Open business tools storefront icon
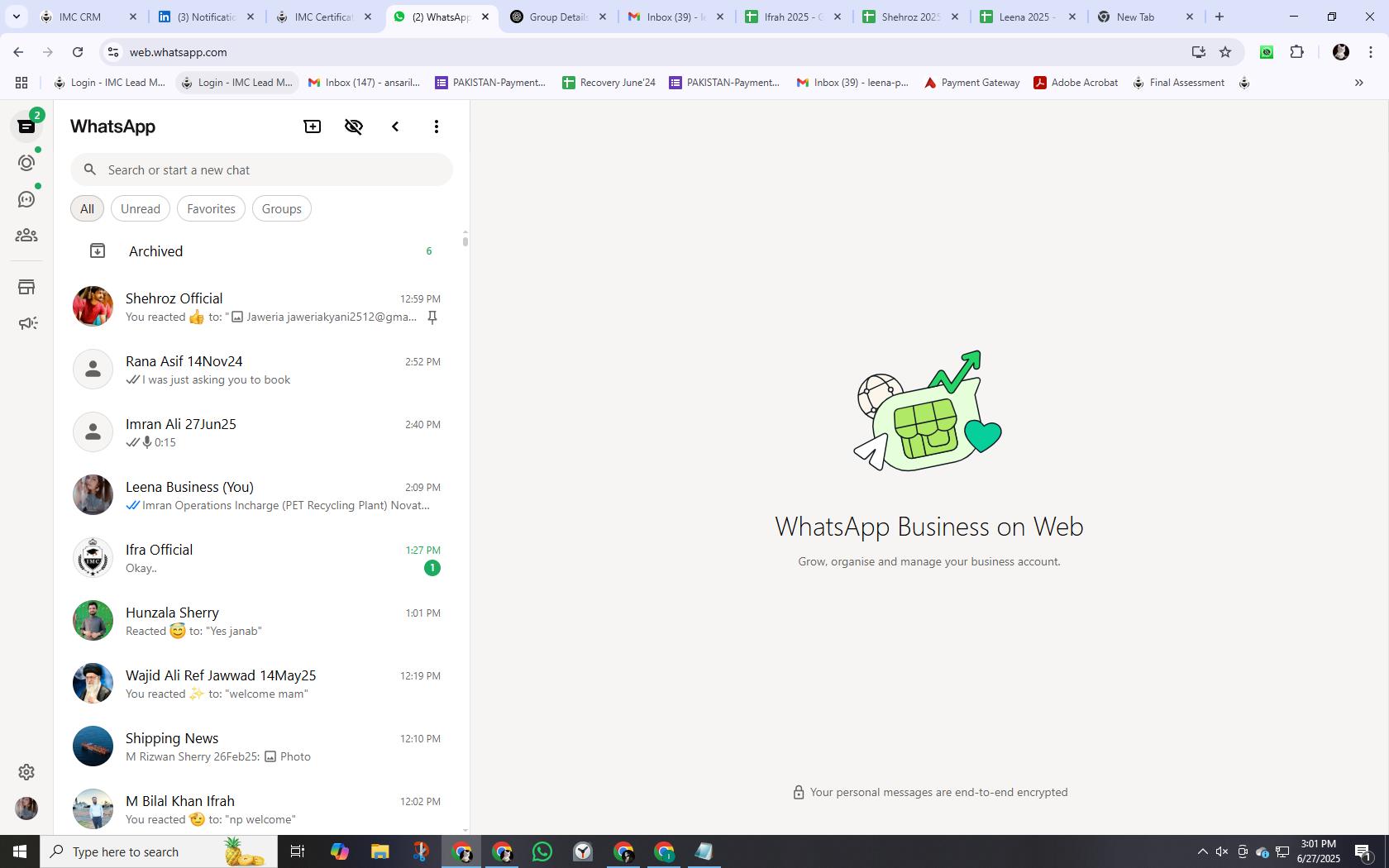The width and height of the screenshot is (1389, 868). [x=26, y=287]
